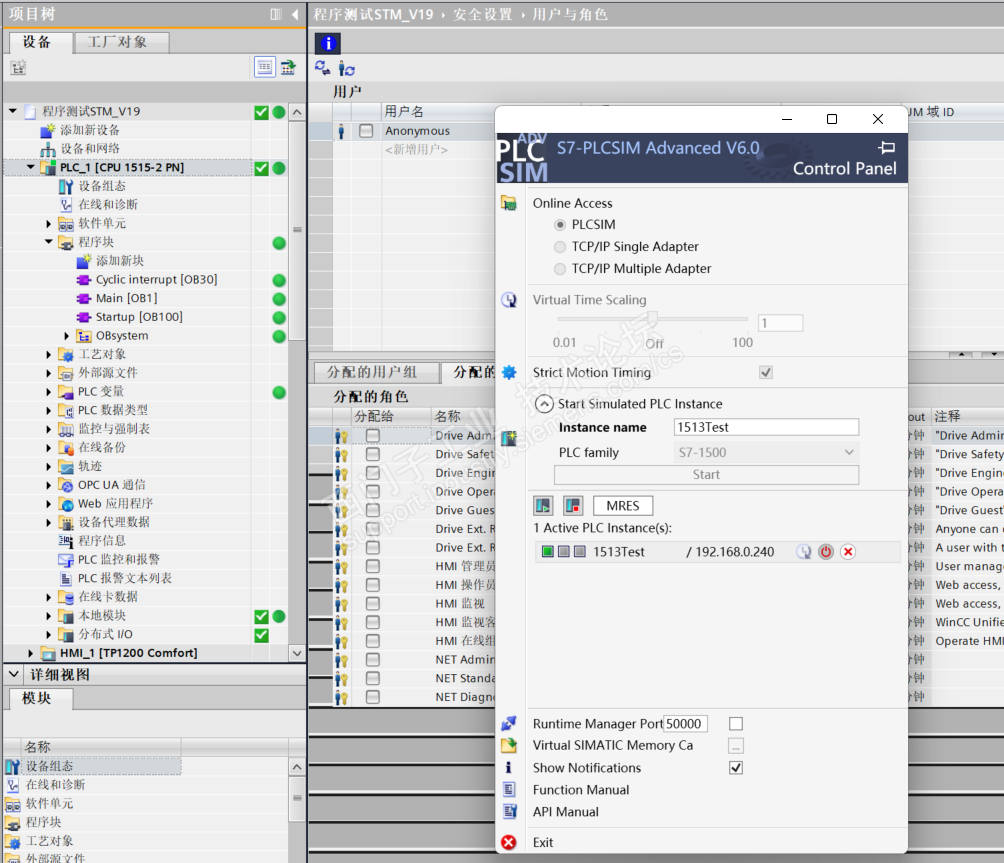Click the RUN mode icon next to MRES

[x=543, y=506]
